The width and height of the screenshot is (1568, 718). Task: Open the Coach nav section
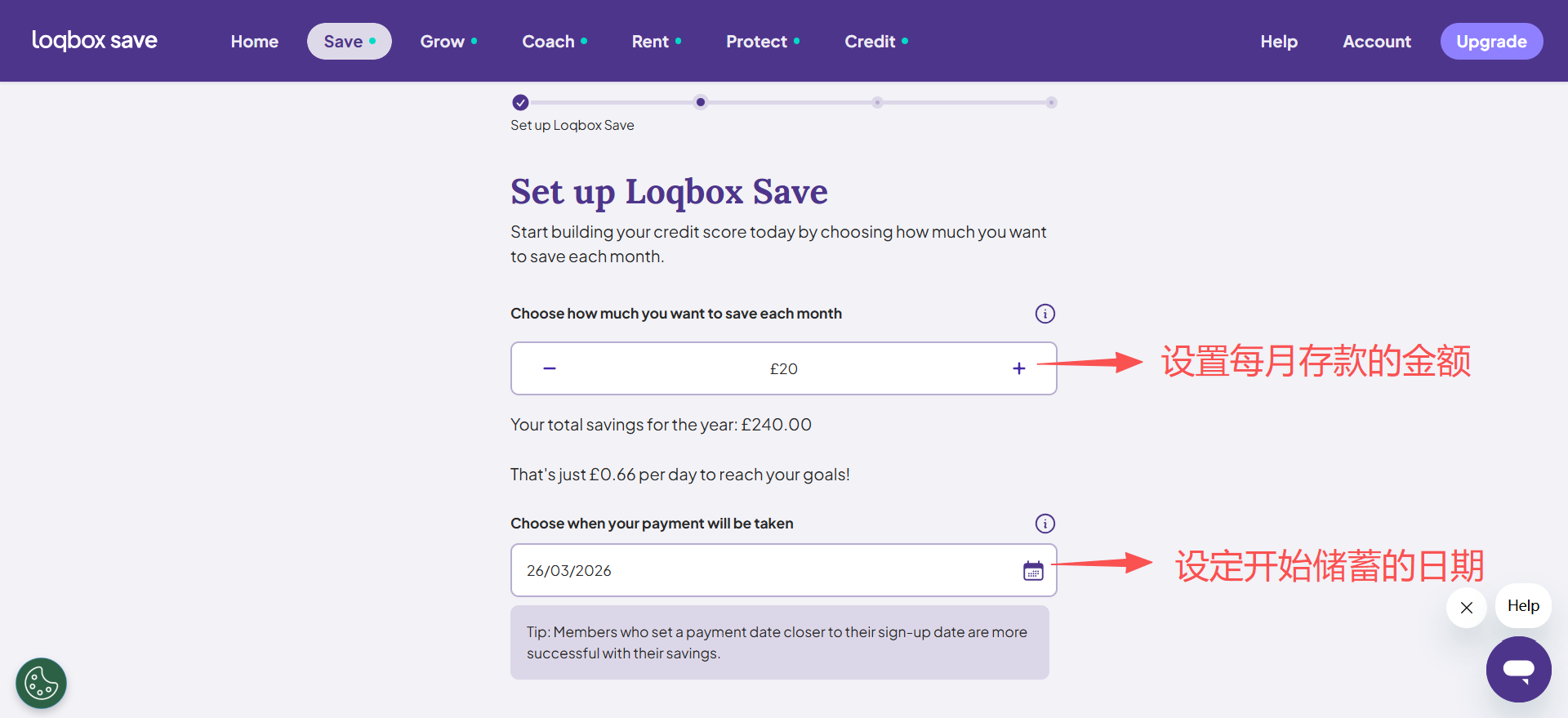tap(555, 42)
